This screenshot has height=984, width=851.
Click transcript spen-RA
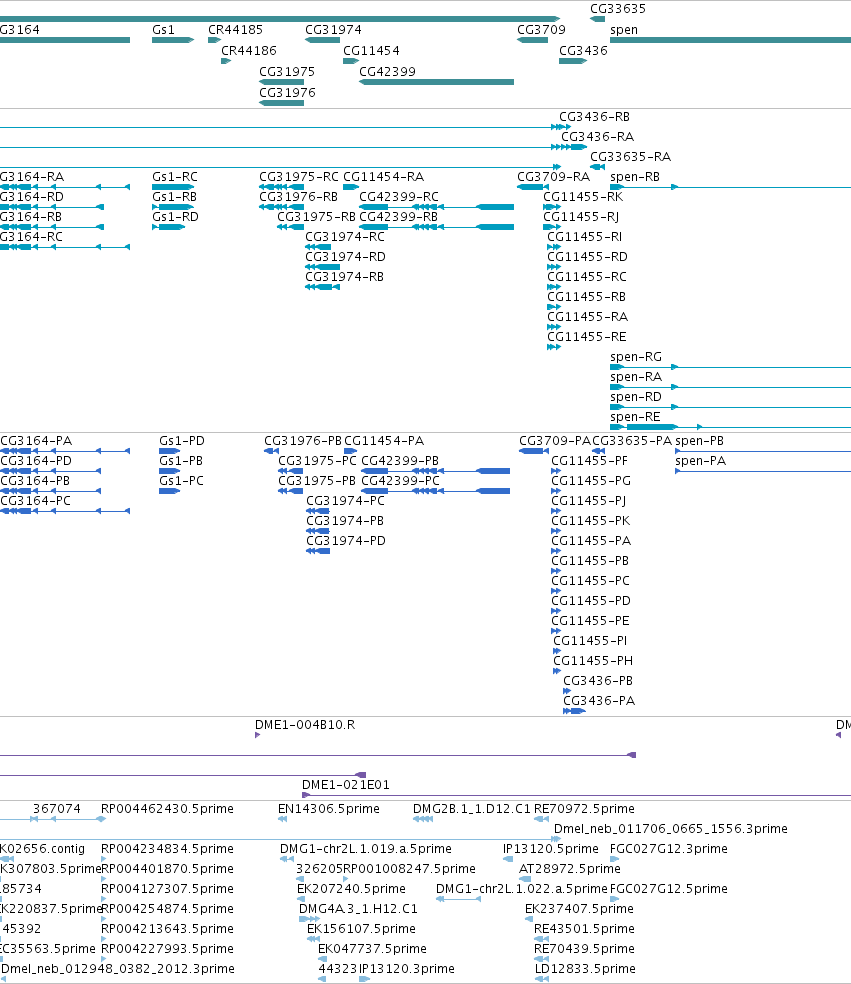[636, 377]
